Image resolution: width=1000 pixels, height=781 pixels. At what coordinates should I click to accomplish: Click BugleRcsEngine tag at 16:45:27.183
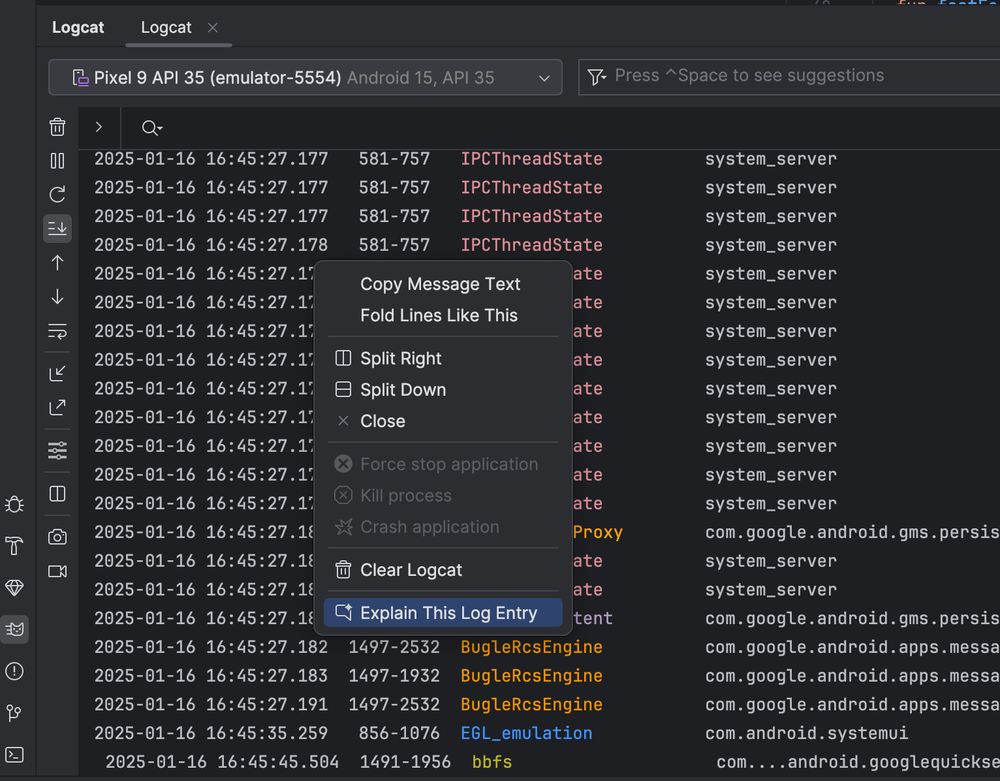(x=531, y=676)
